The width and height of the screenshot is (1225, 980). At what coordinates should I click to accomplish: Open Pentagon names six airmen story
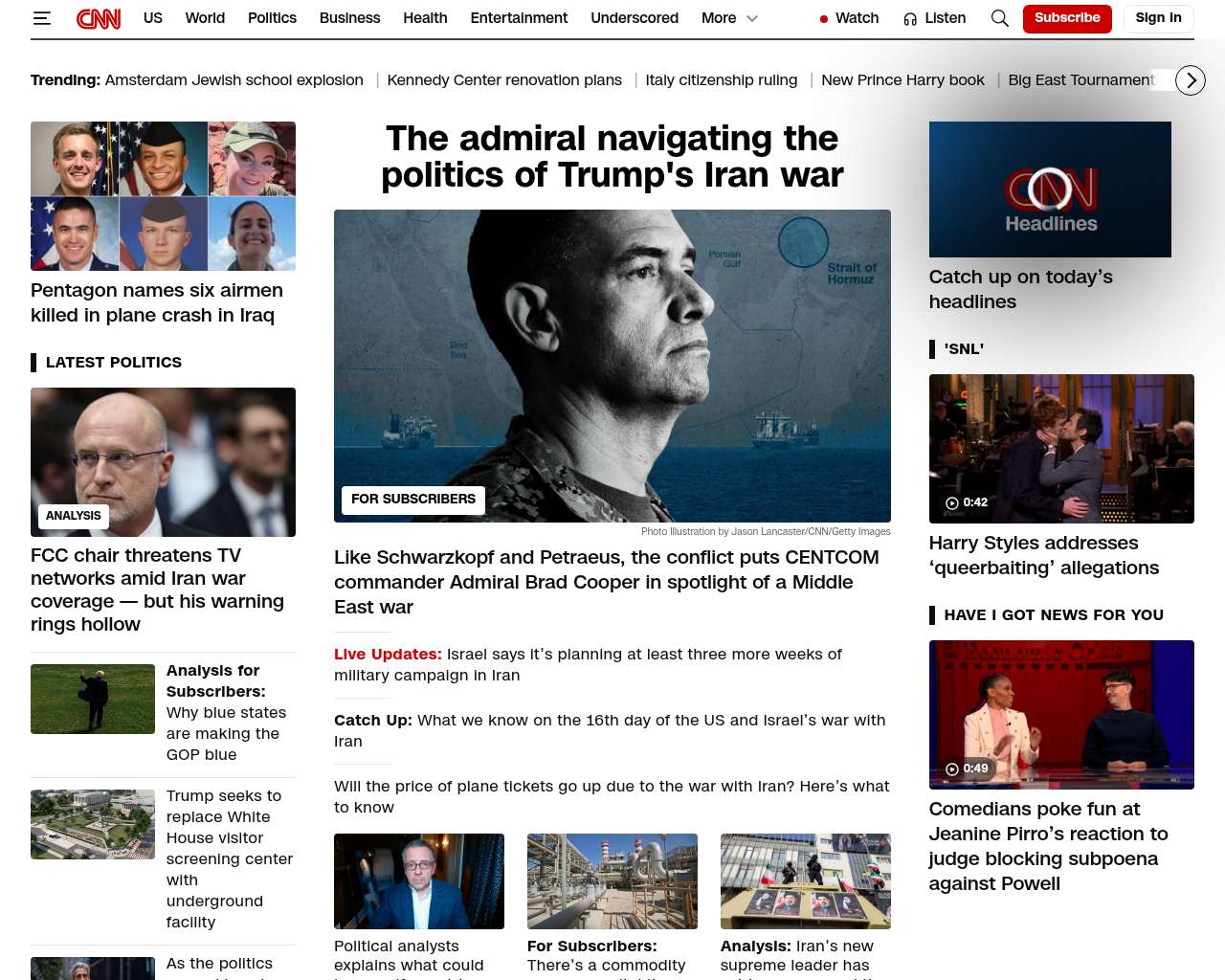point(157,302)
